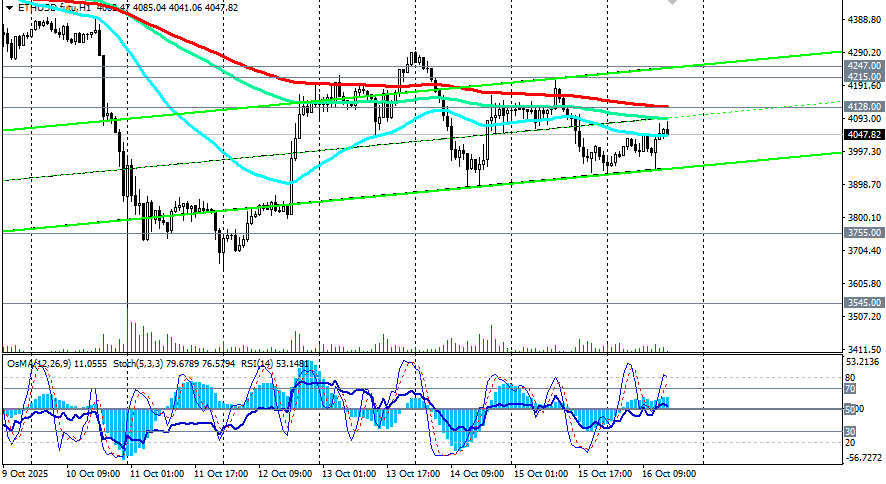Click the current price label 4047.82
886x484 pixels.
click(x=864, y=134)
